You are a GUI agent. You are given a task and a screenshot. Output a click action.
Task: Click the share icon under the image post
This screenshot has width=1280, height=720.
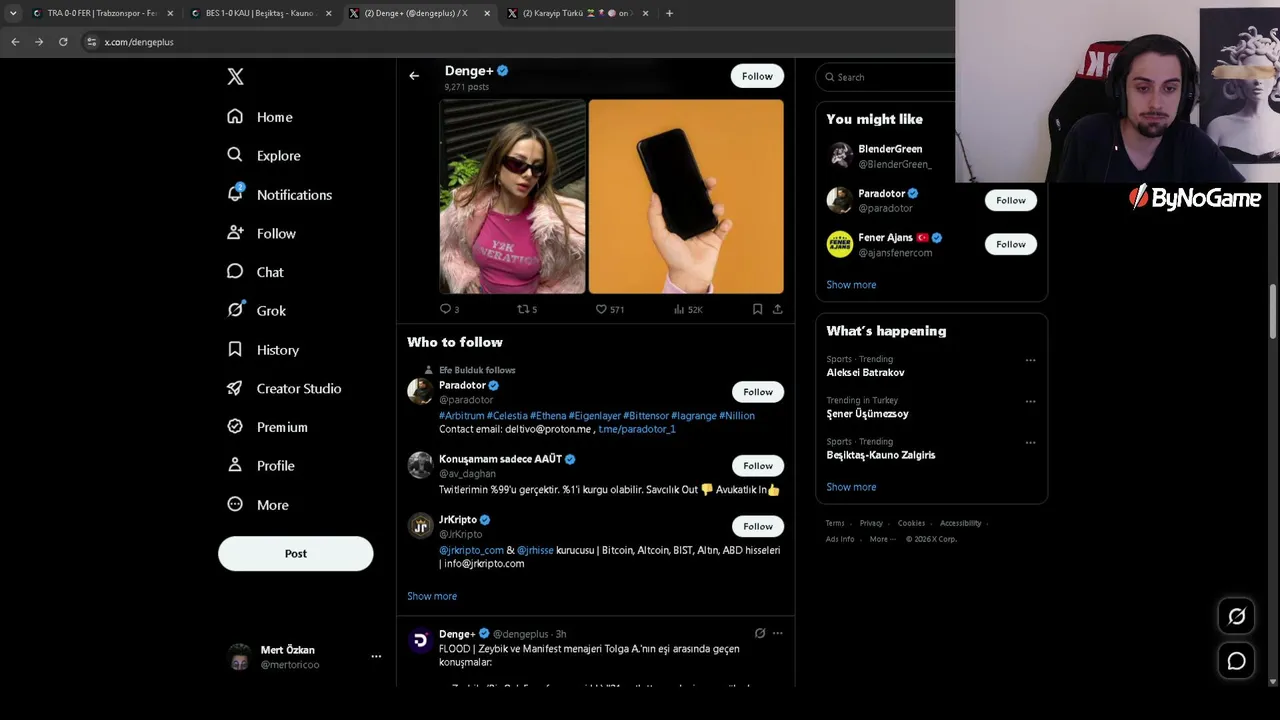tap(777, 309)
